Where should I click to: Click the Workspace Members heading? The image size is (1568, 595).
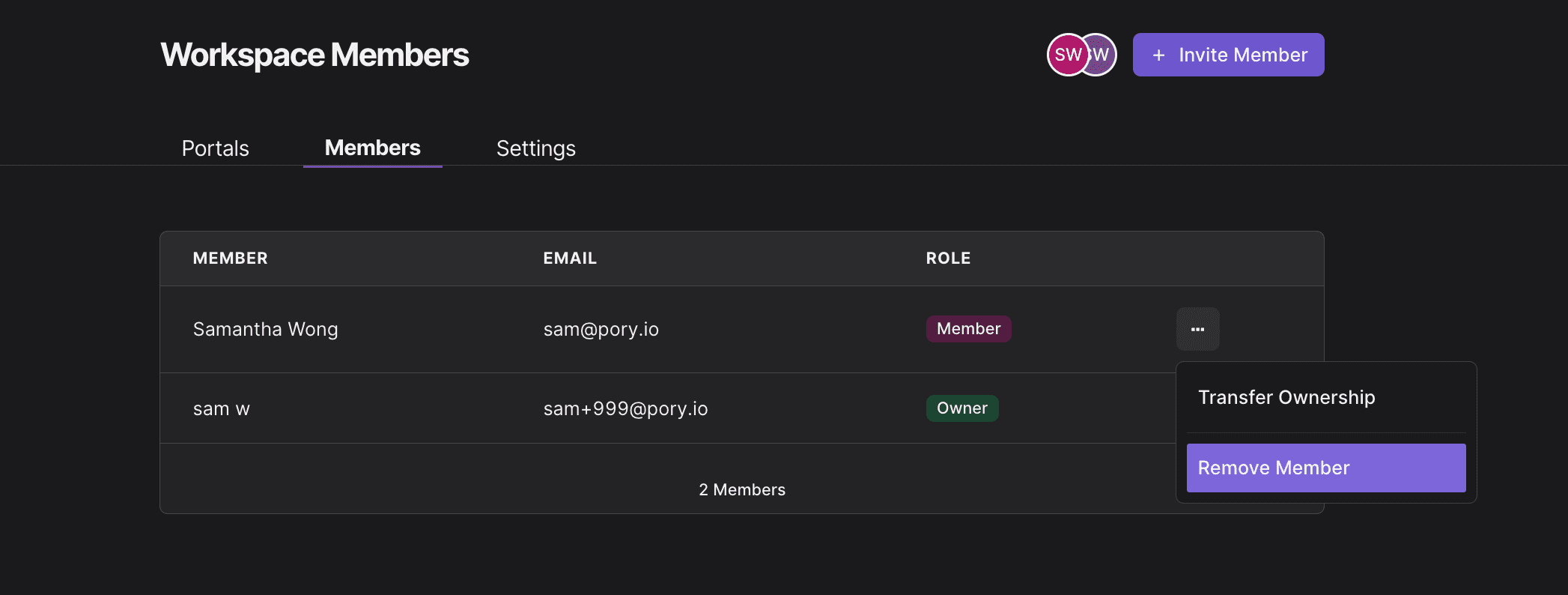click(315, 55)
